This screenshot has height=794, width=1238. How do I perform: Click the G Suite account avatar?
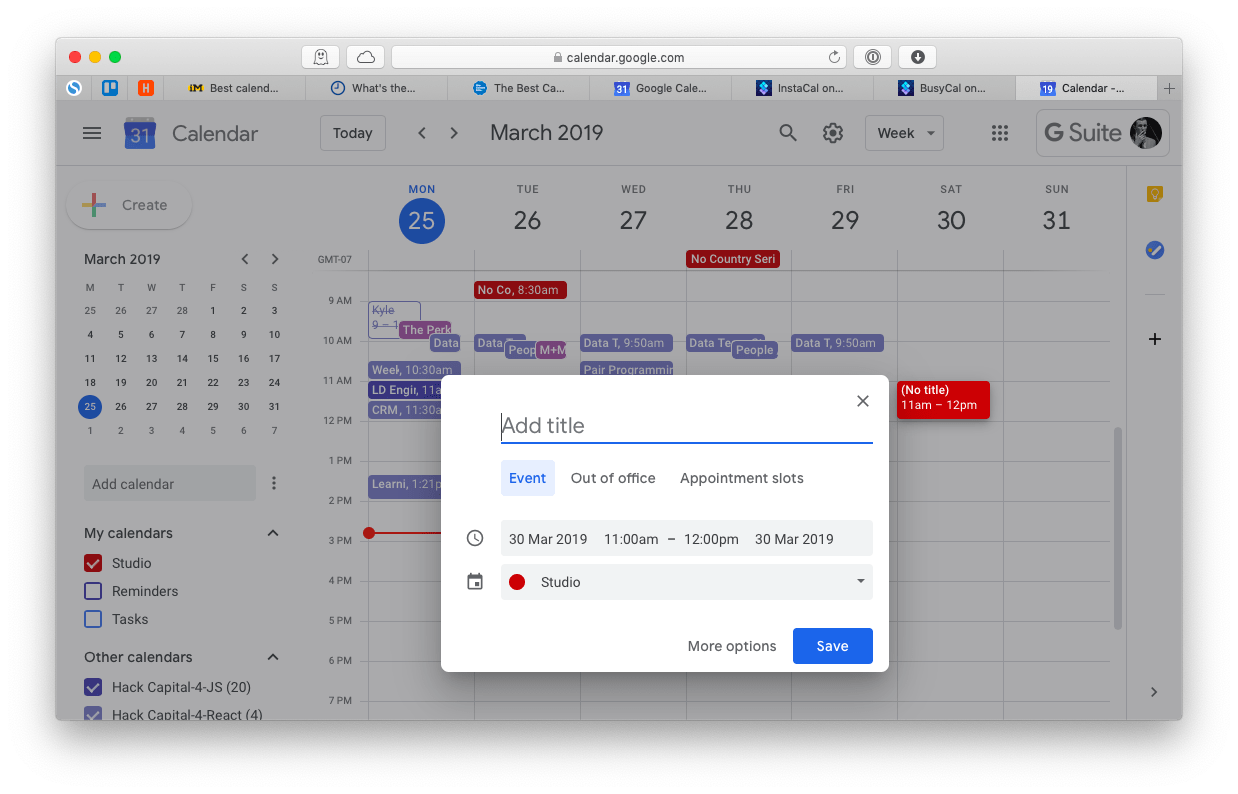pyautogui.click(x=1146, y=133)
